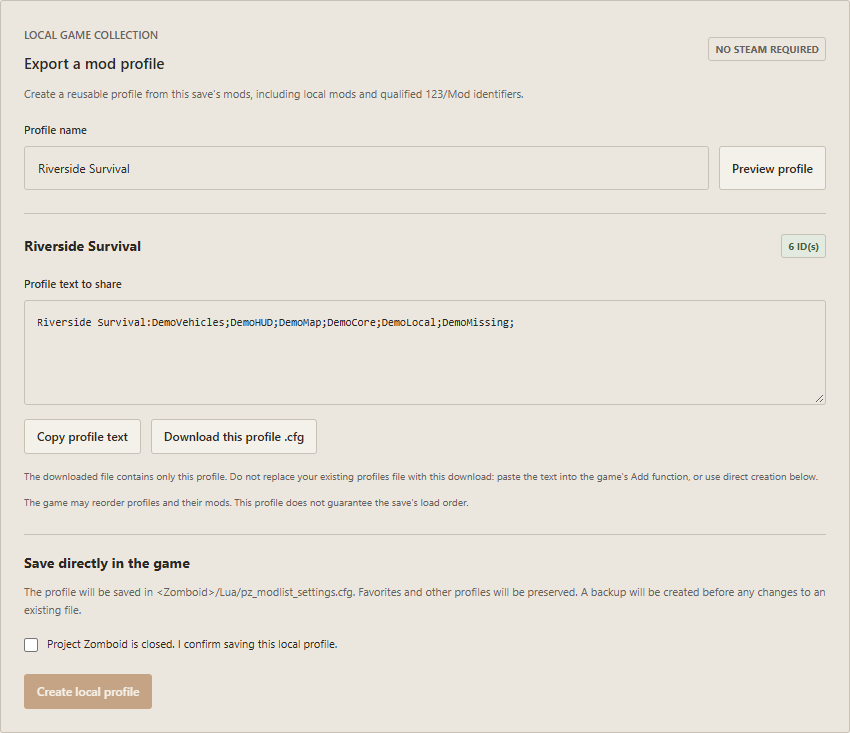Open the Preview profile button
Image resolution: width=850 pixels, height=733 pixels.
click(x=772, y=168)
